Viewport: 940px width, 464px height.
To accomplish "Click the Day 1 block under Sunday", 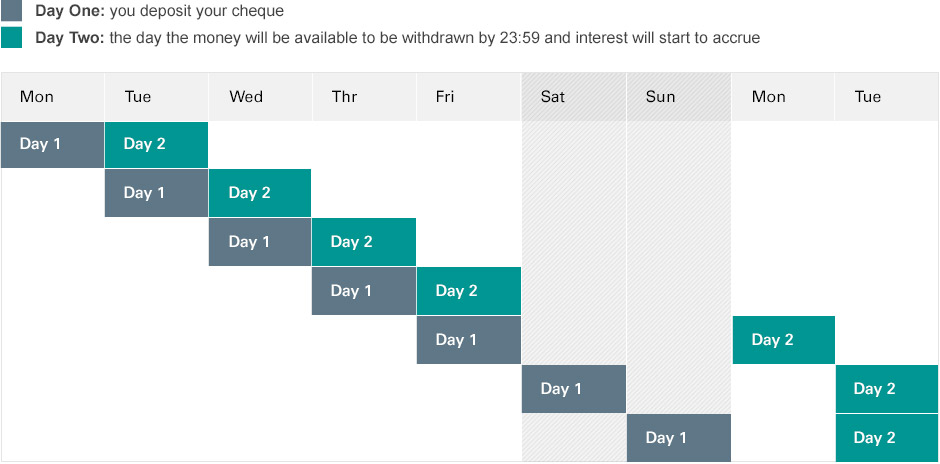I will 679,438.
